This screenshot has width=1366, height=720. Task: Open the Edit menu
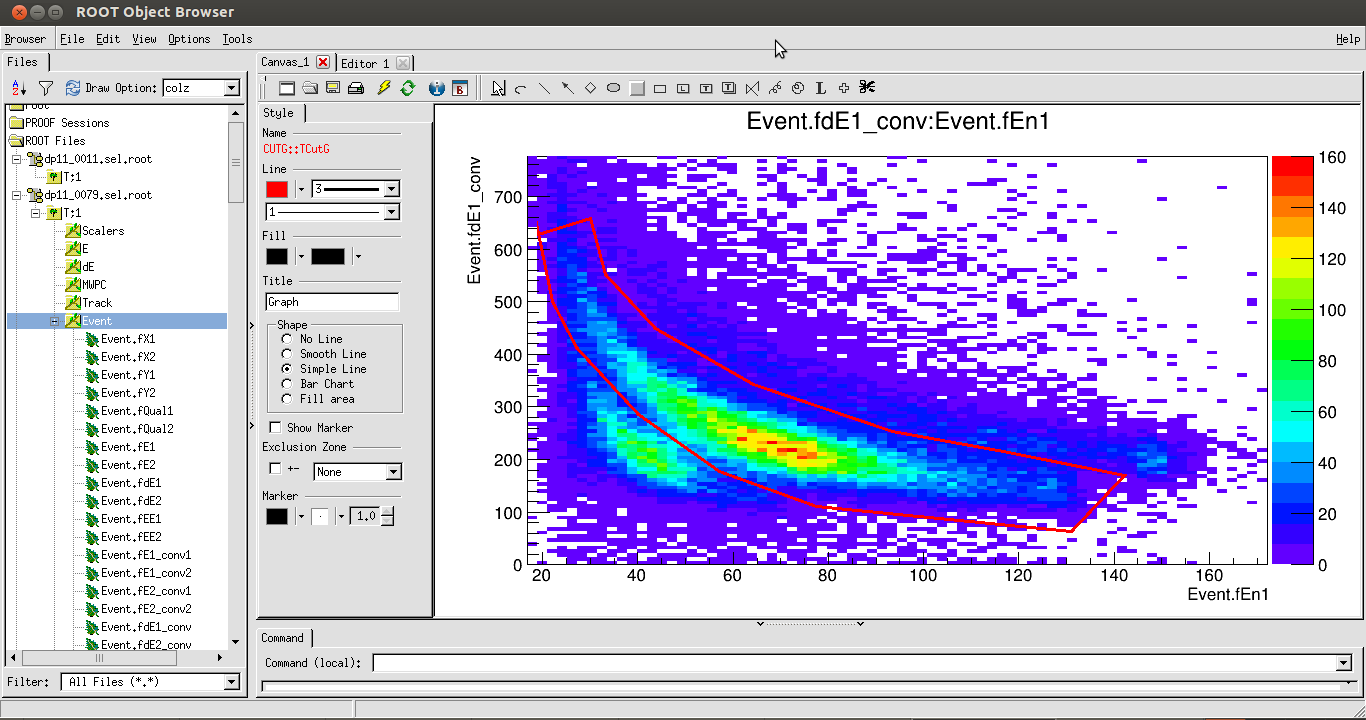(108, 39)
